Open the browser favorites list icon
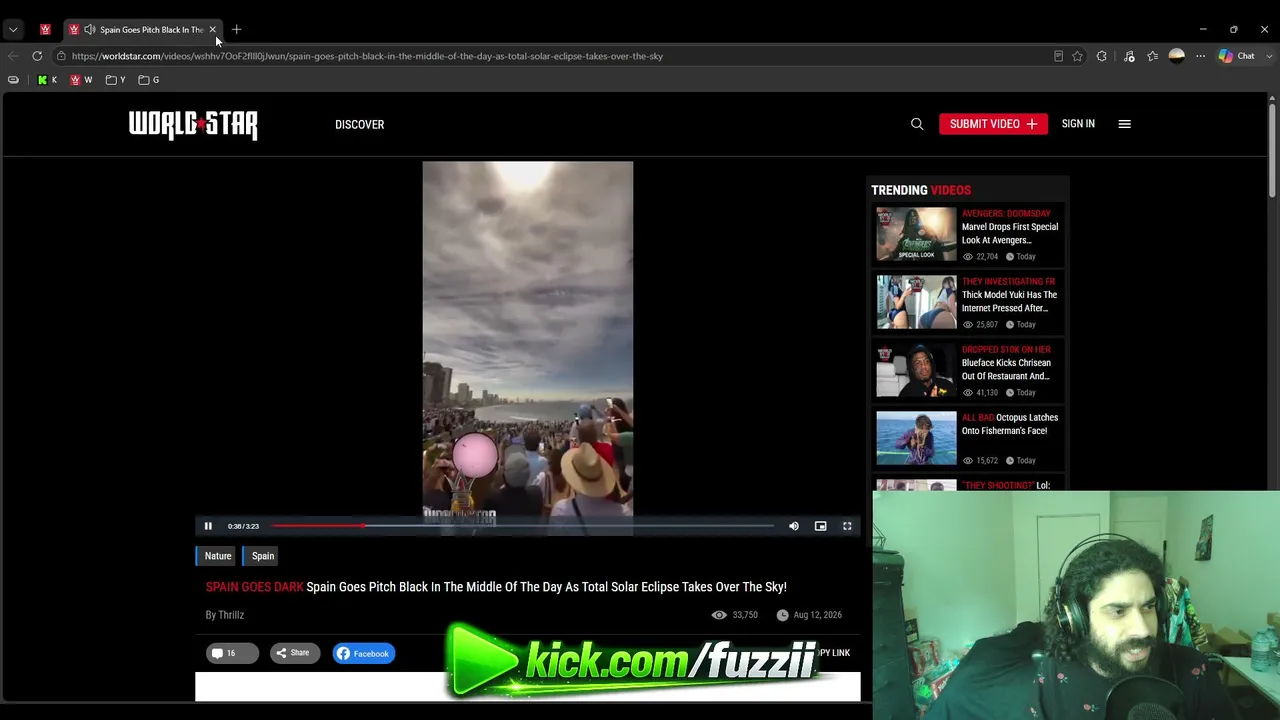 pos(1153,56)
